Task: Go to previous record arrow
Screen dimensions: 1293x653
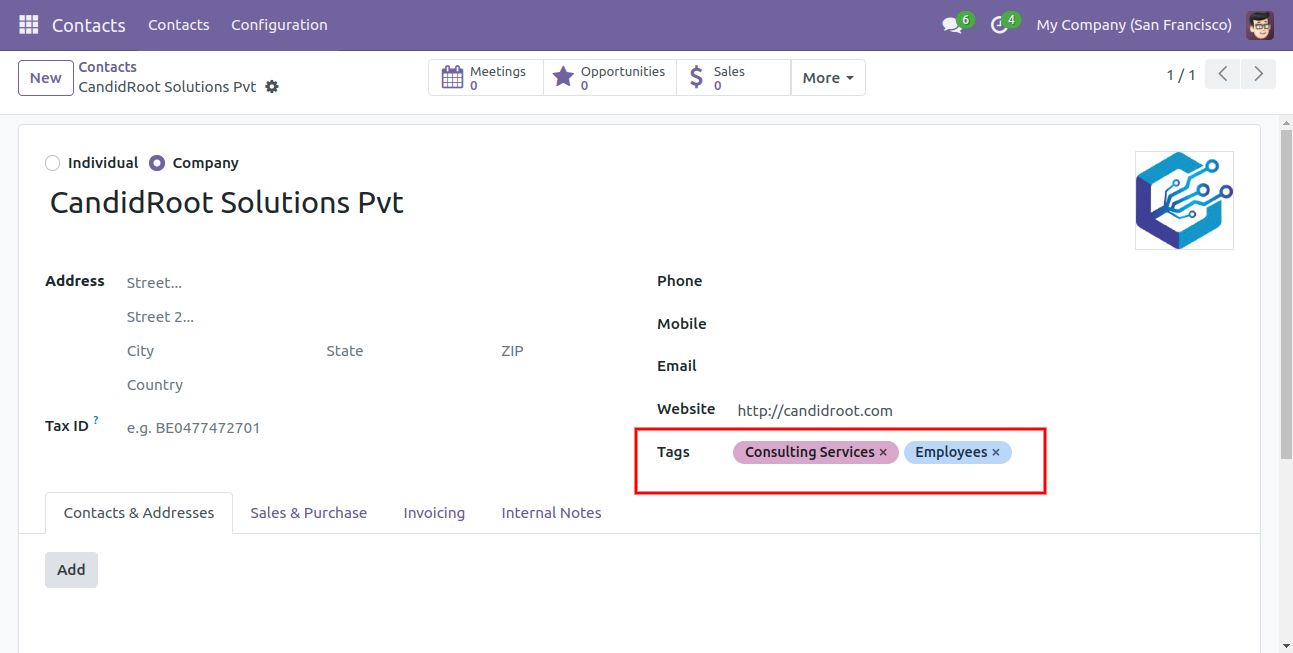Action: (x=1223, y=75)
